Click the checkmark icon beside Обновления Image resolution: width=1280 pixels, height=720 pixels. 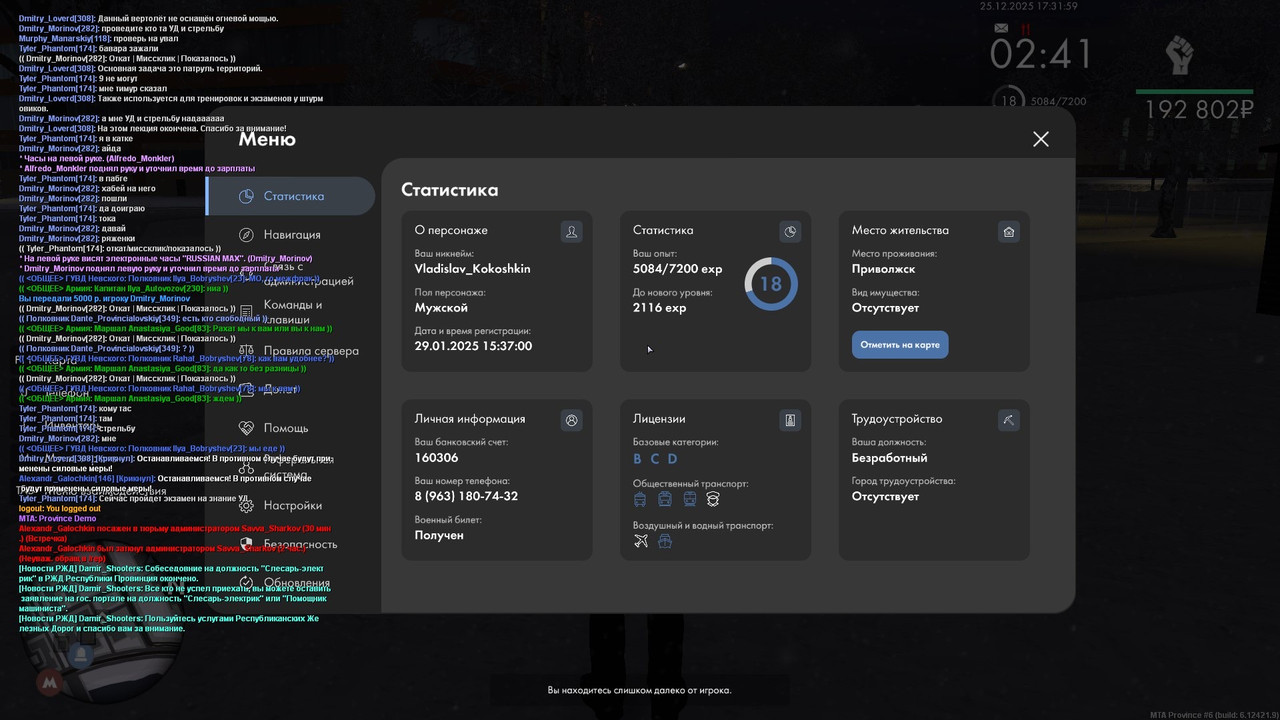(x=246, y=582)
